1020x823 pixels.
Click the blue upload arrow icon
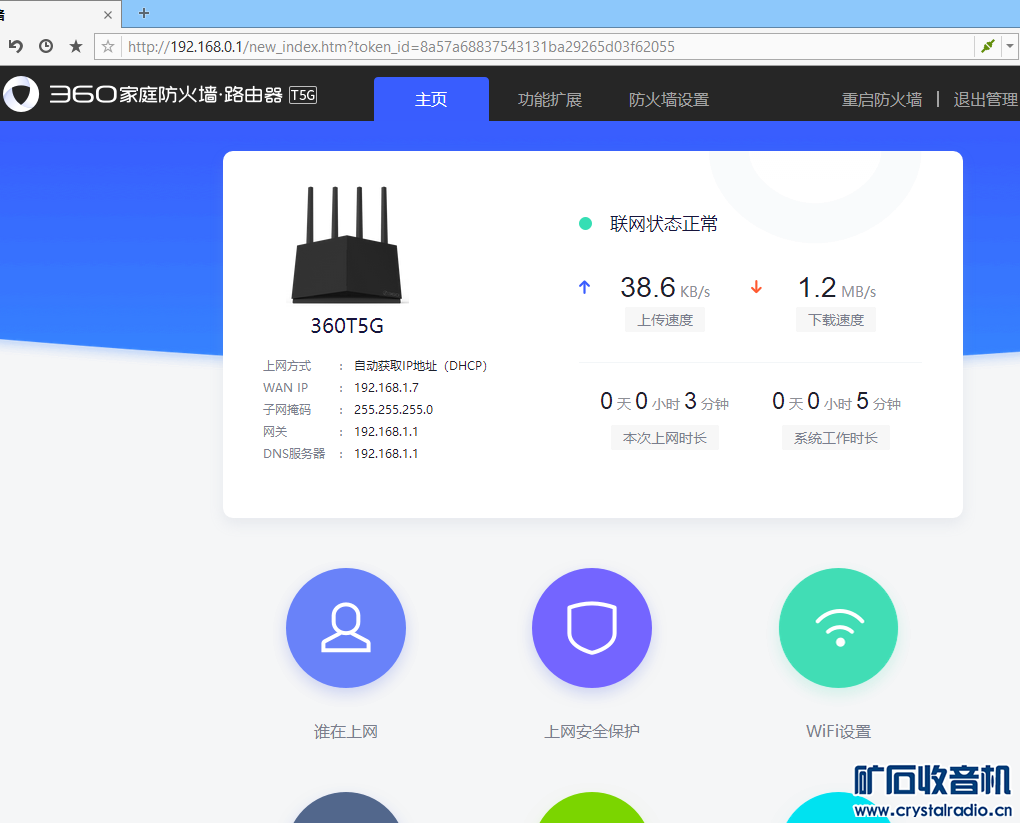point(584,287)
